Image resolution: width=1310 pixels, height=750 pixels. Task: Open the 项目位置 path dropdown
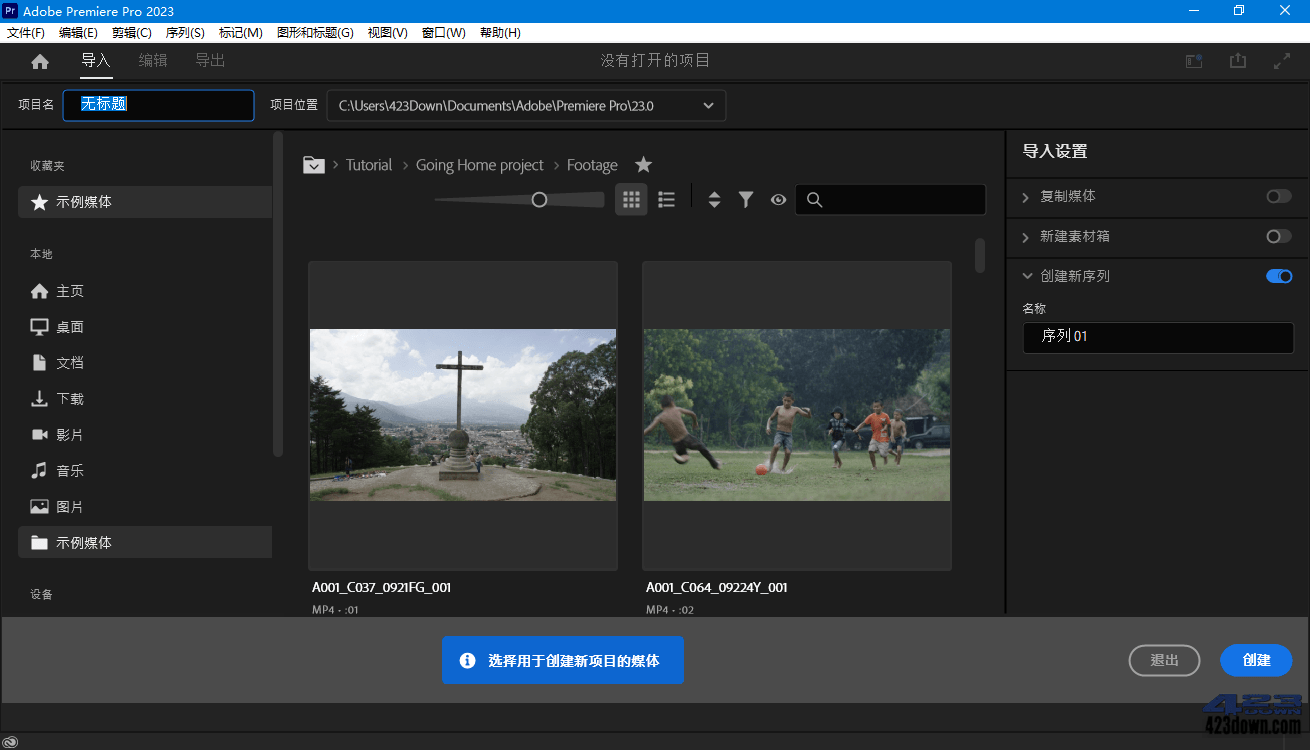point(708,105)
